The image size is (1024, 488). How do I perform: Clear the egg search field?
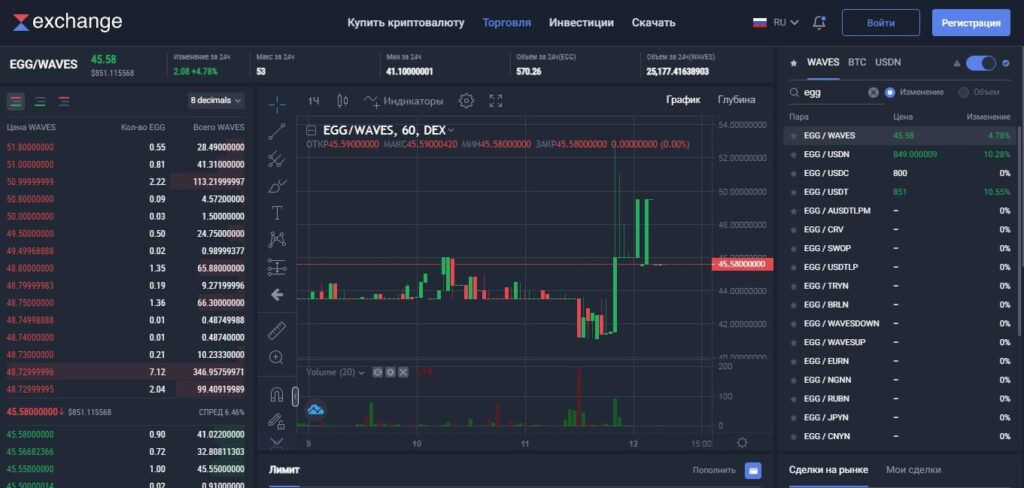[x=873, y=93]
